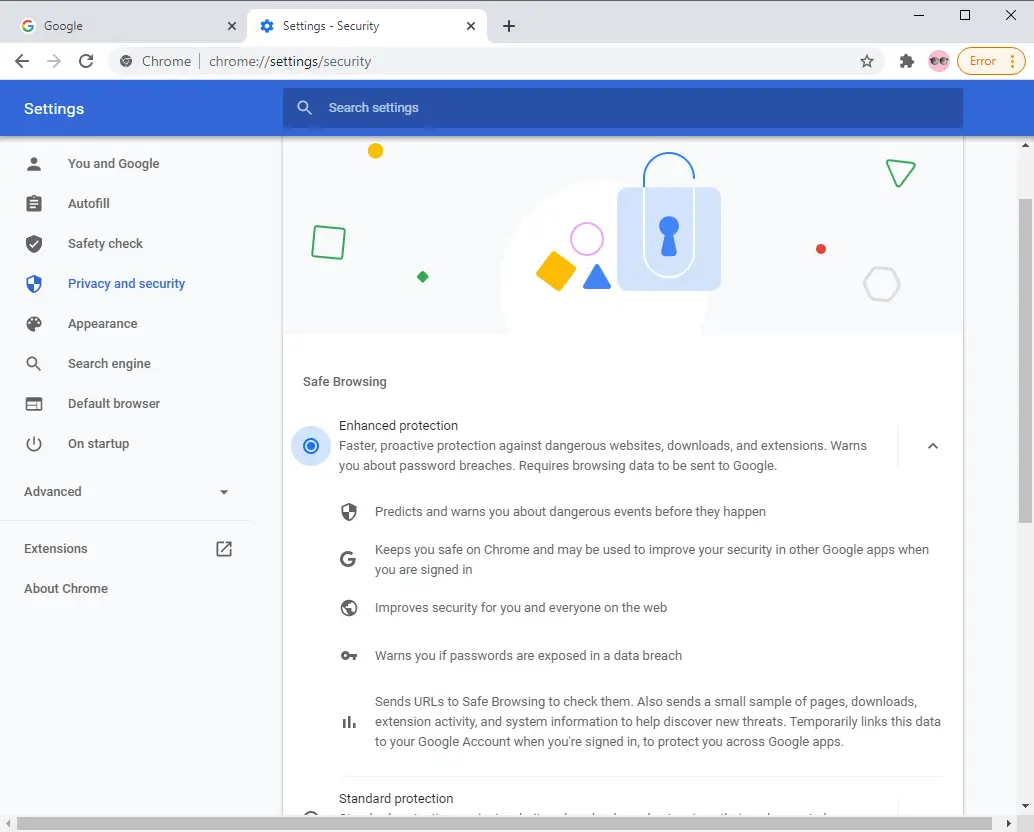Click the globe icon beside Improves security
This screenshot has width=1034, height=832.
(349, 608)
